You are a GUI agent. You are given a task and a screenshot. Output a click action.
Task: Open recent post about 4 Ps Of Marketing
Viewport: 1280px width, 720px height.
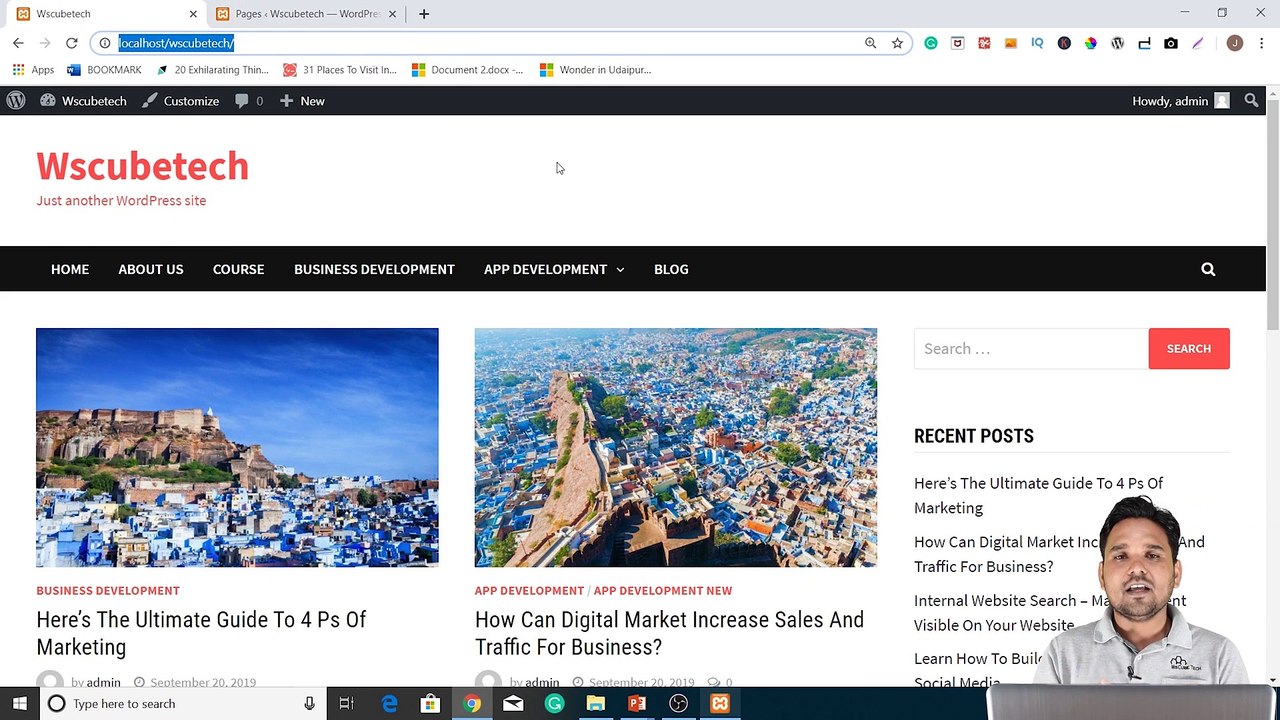click(x=1038, y=495)
